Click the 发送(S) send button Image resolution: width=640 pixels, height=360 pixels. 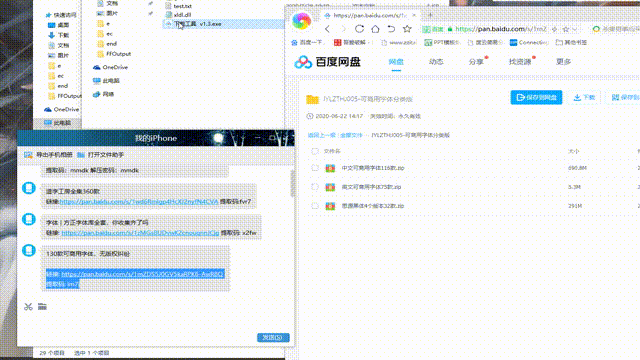(273, 338)
